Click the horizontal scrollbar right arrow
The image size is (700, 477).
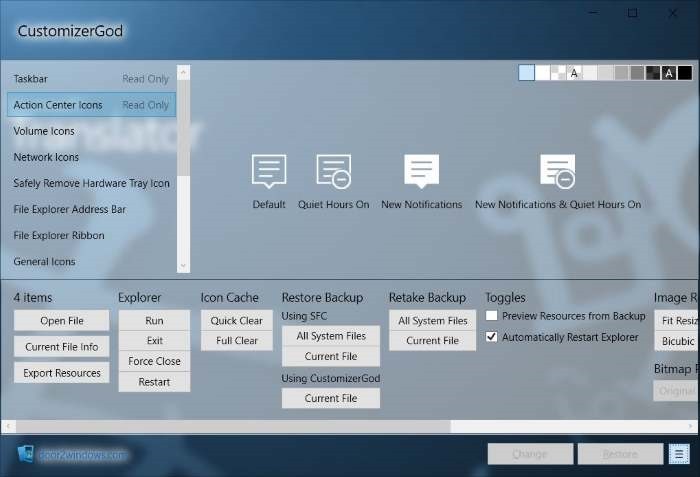tap(690, 427)
